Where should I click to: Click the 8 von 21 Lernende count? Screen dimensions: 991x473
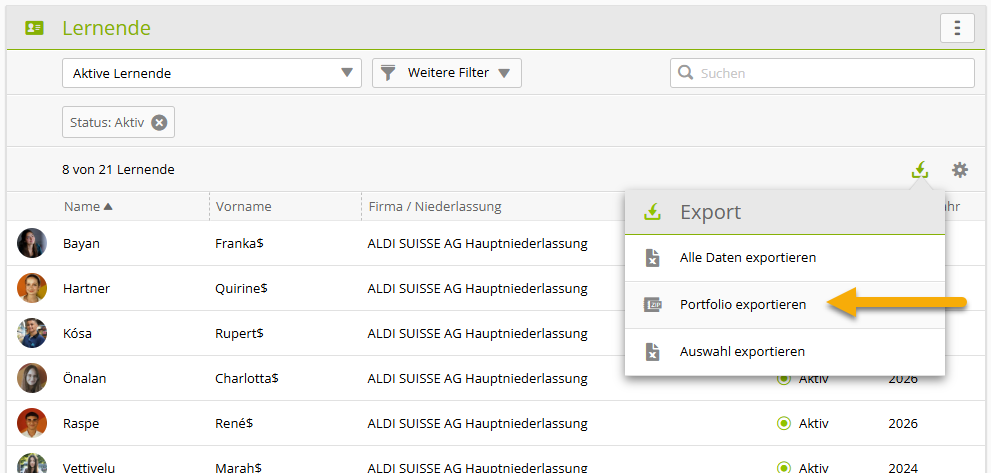[x=118, y=169]
